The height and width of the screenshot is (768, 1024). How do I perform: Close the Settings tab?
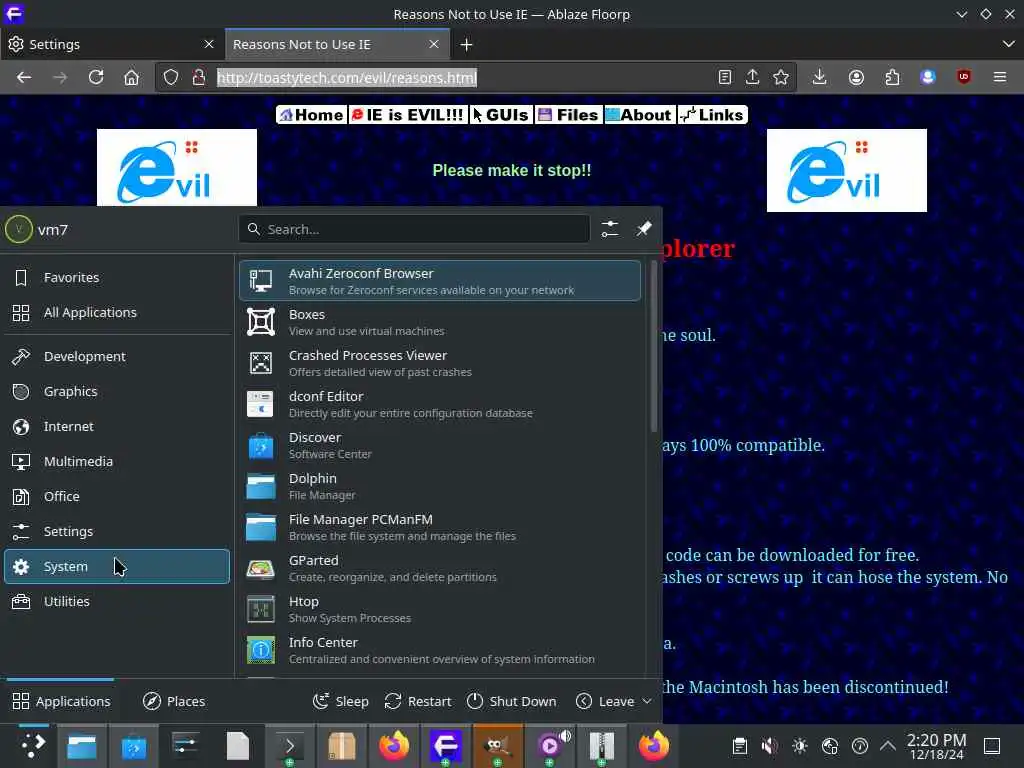(209, 44)
